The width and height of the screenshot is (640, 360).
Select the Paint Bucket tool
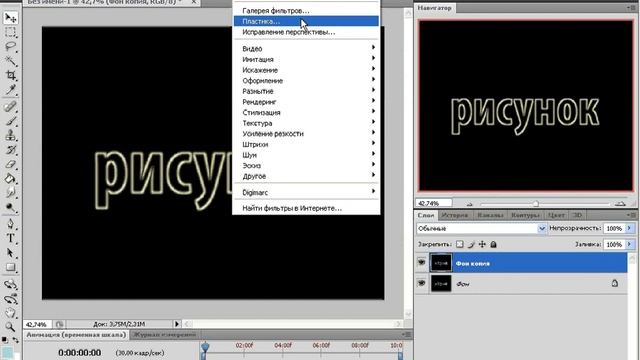coord(11,179)
